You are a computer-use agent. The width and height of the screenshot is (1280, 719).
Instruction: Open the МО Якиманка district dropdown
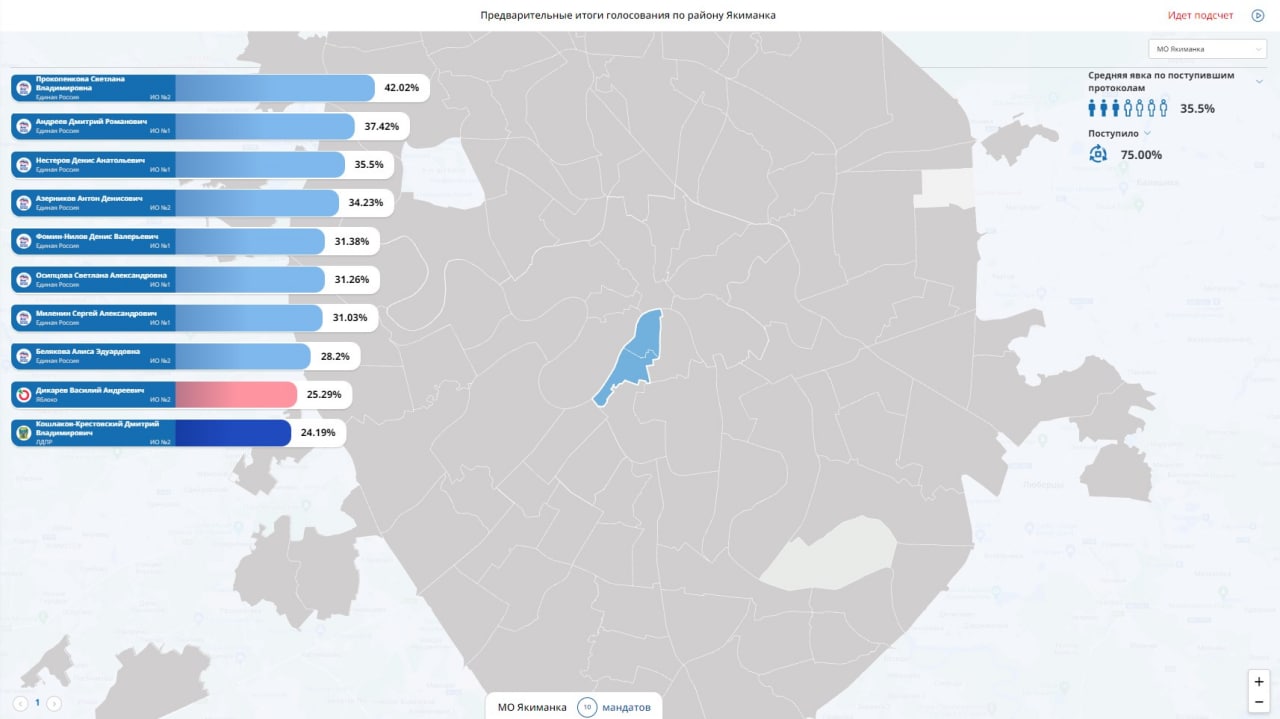(x=1208, y=49)
